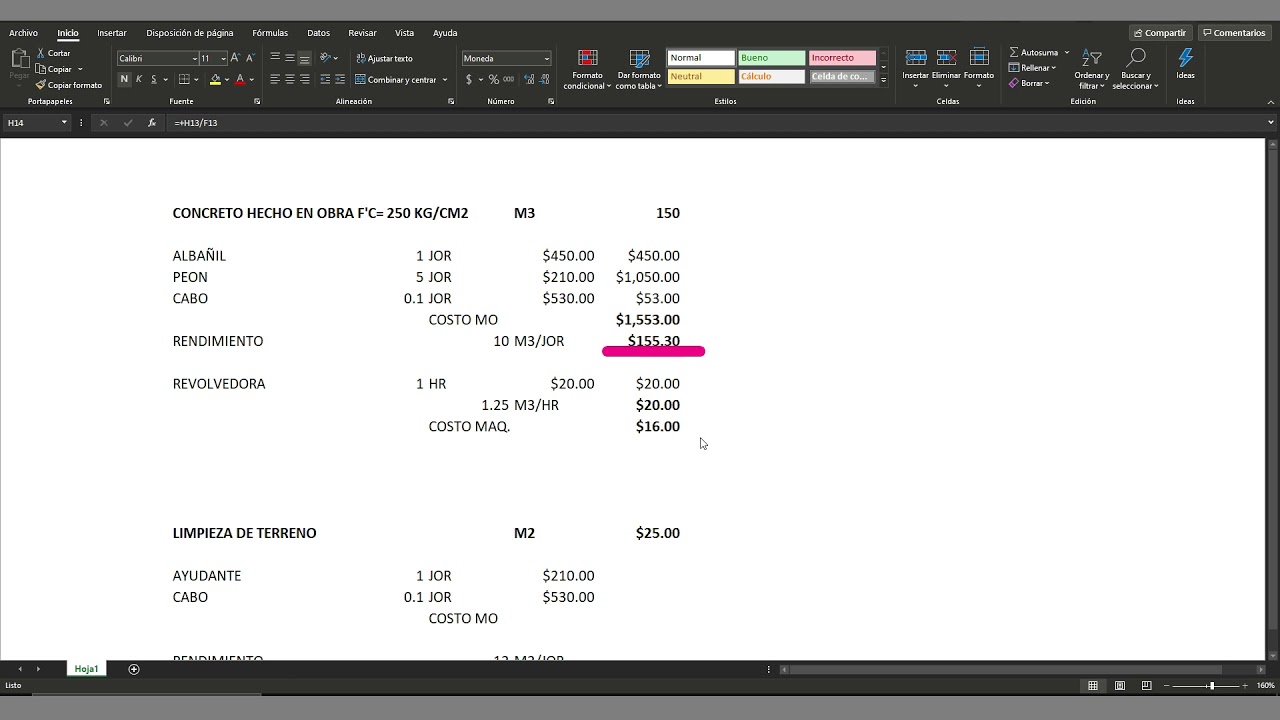Click the accounting number format $ icon
Image resolution: width=1280 pixels, height=720 pixels.
468,79
